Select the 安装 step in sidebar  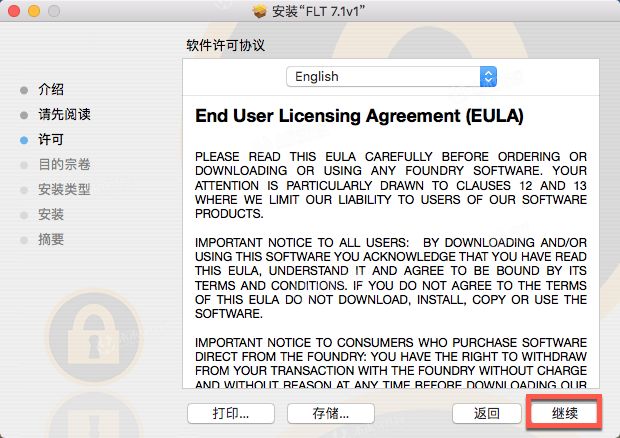pos(51,214)
